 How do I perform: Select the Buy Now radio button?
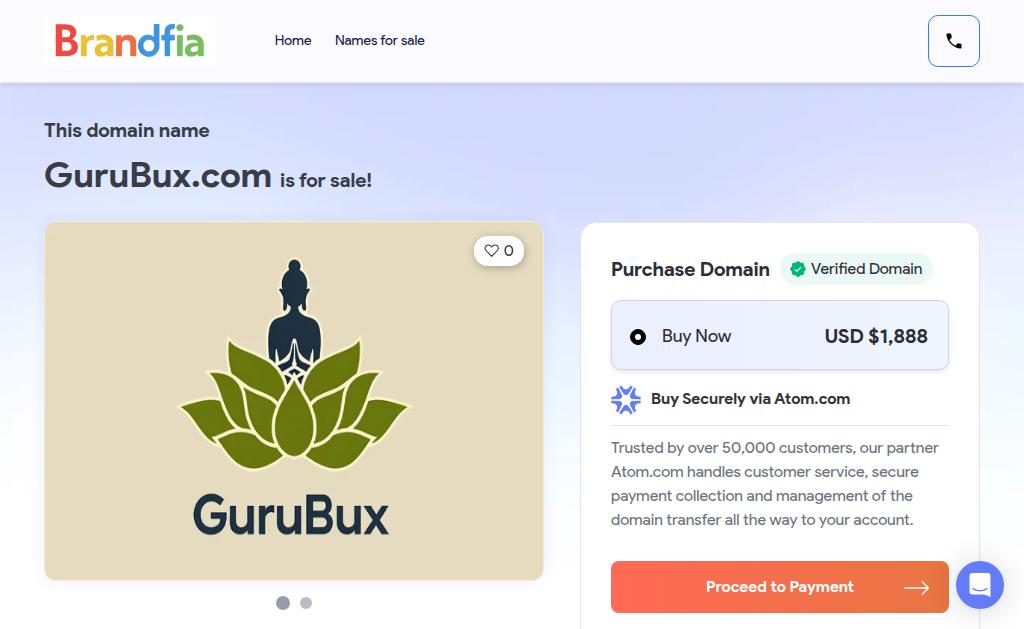[x=638, y=337]
